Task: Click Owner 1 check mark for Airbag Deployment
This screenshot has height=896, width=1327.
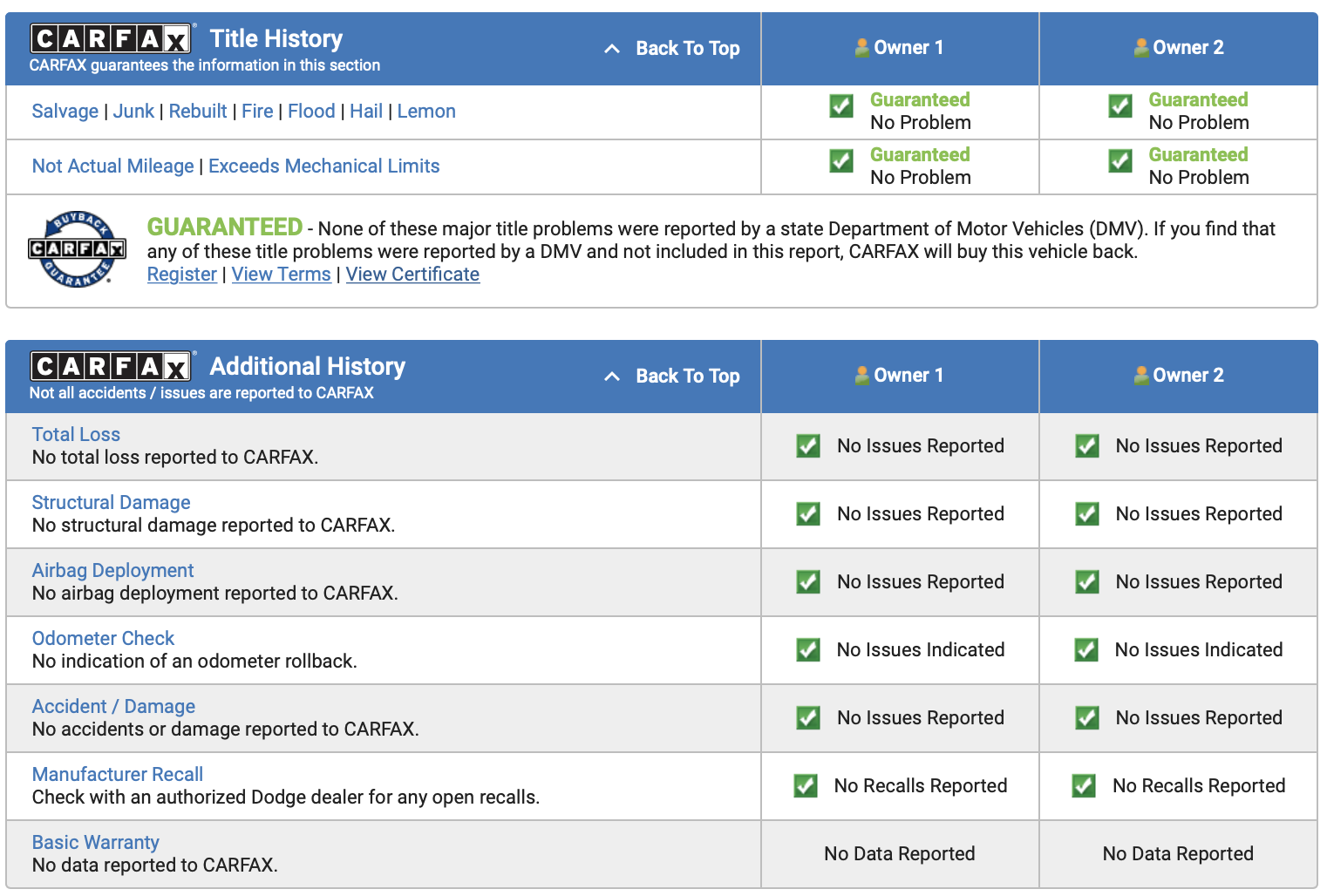Action: [x=808, y=582]
